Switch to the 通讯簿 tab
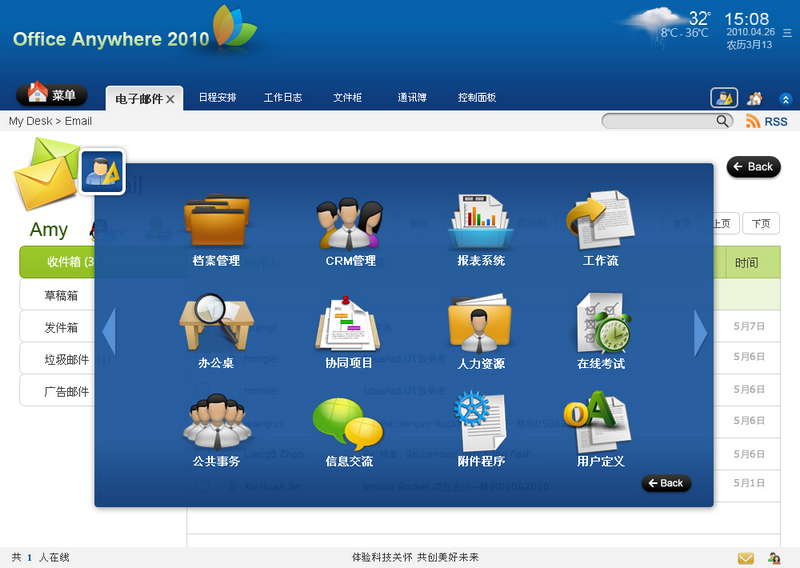The image size is (800, 568). coord(412,97)
